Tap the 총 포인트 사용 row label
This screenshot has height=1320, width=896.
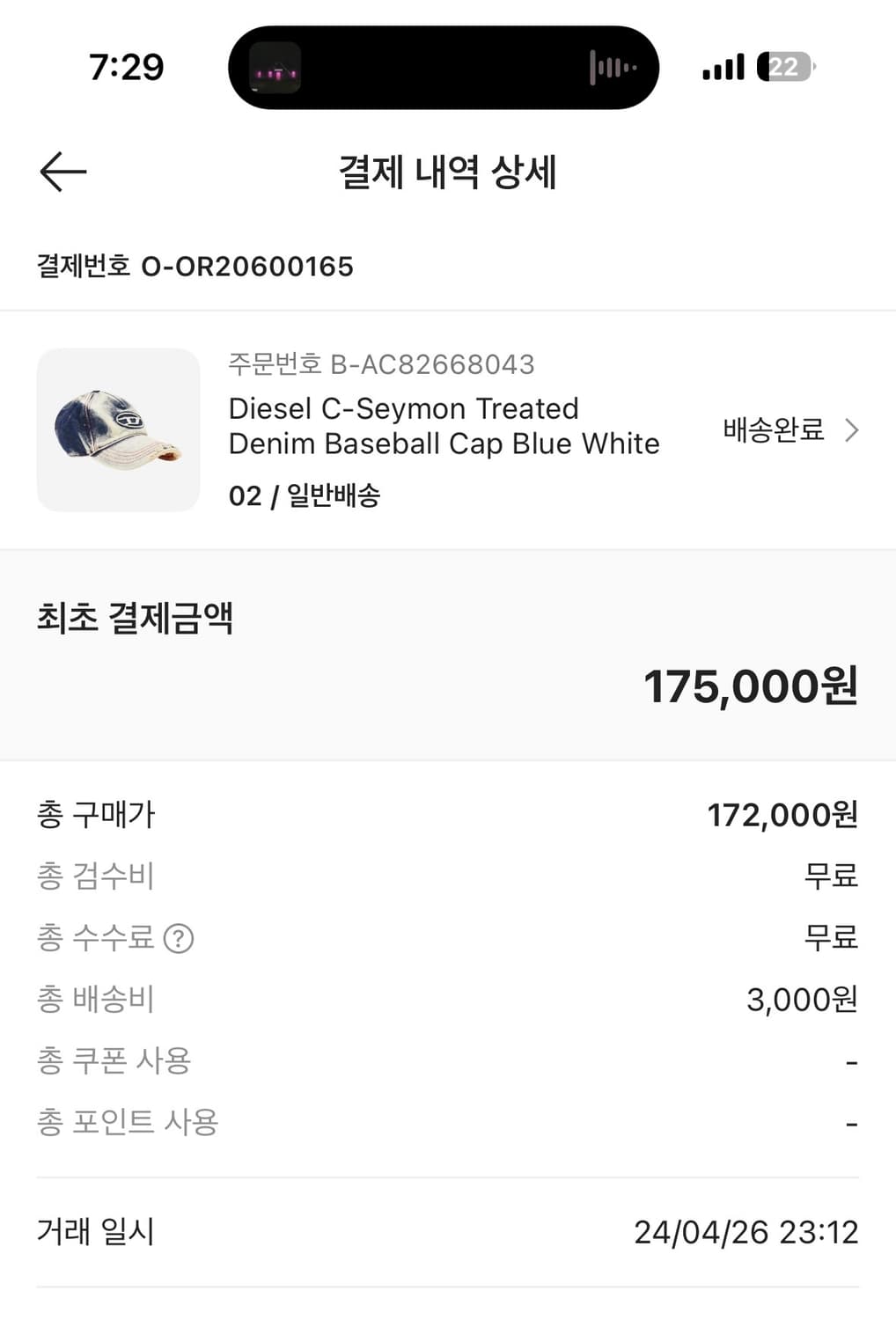pyautogui.click(x=128, y=1122)
